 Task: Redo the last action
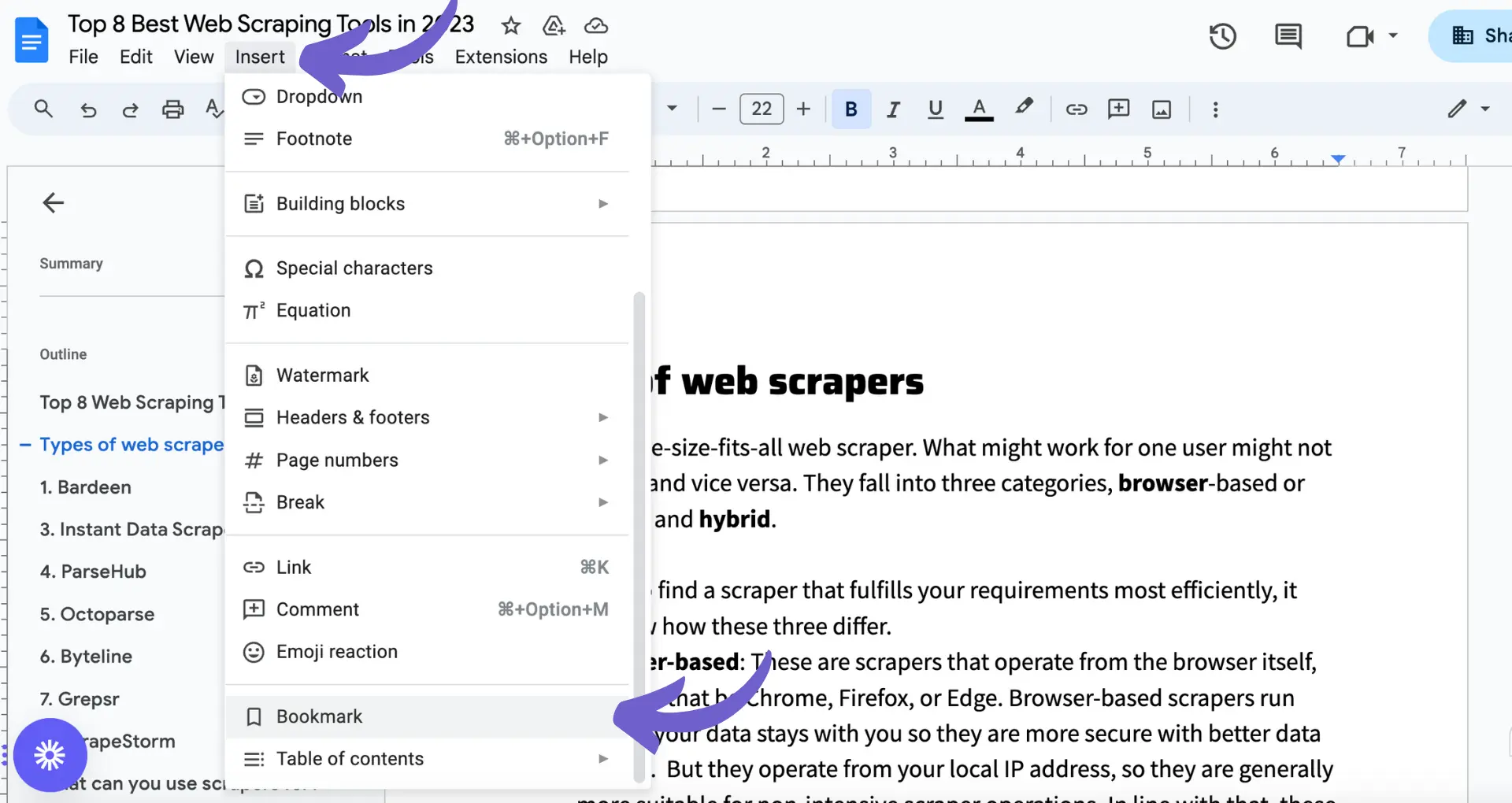[130, 109]
